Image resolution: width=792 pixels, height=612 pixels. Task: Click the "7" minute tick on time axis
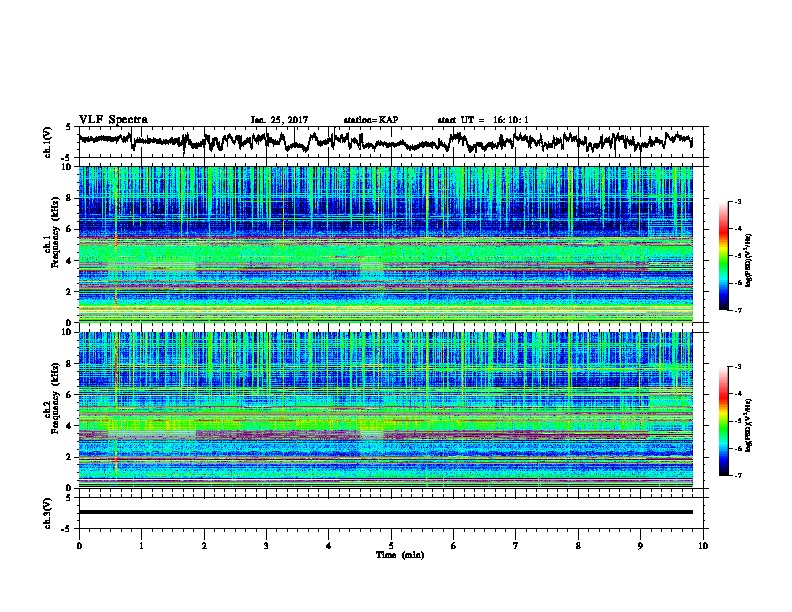click(516, 545)
